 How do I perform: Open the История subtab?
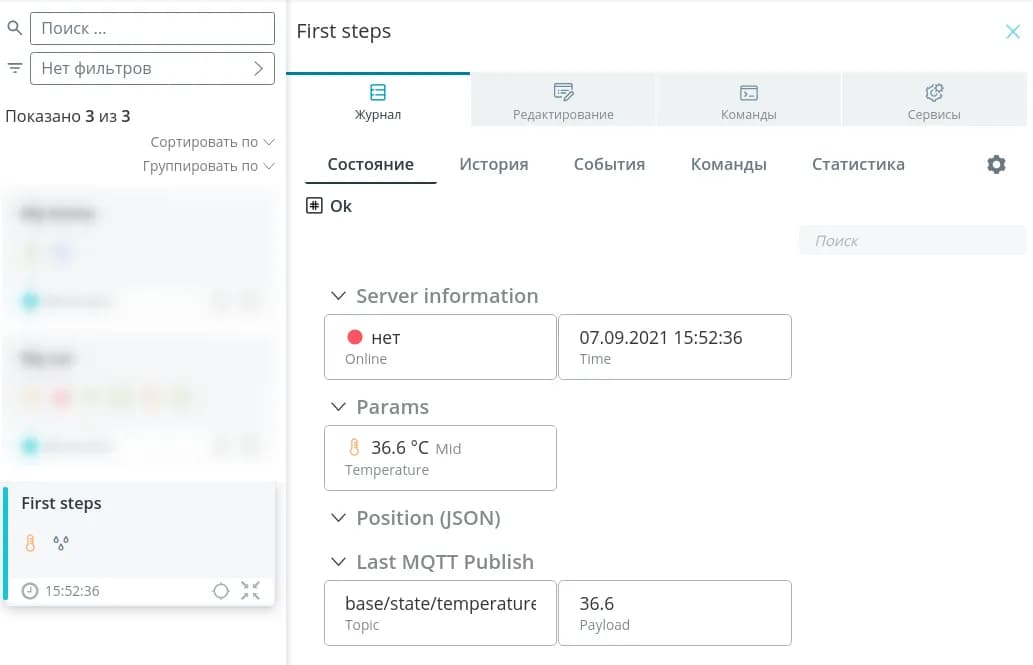[494, 164]
